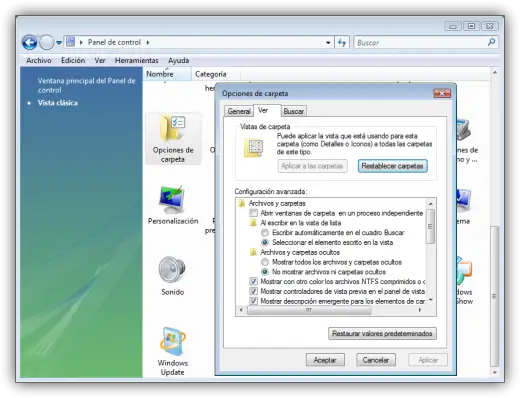Choose Mostrar todos los archivos y carpetas ocultos
This screenshot has width=520, height=398.
pyautogui.click(x=265, y=262)
